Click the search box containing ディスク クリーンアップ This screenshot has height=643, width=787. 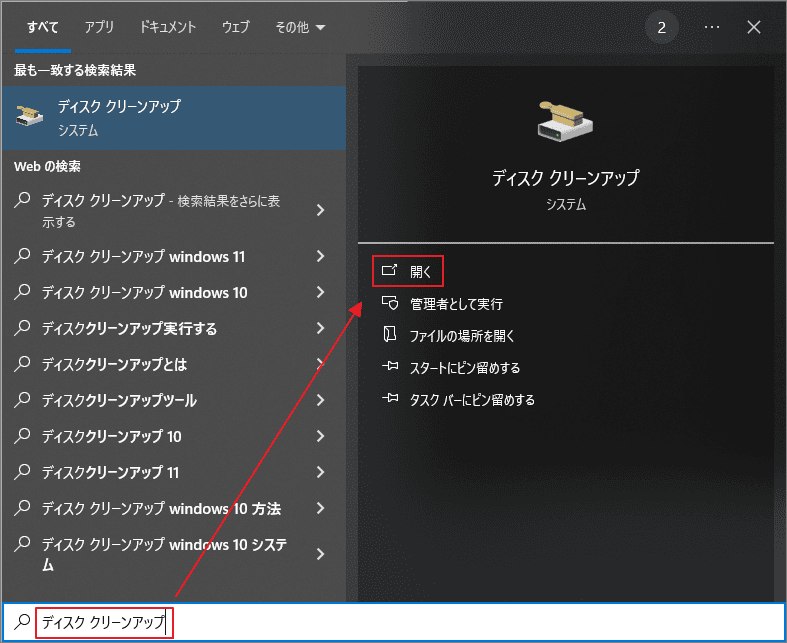click(394, 622)
